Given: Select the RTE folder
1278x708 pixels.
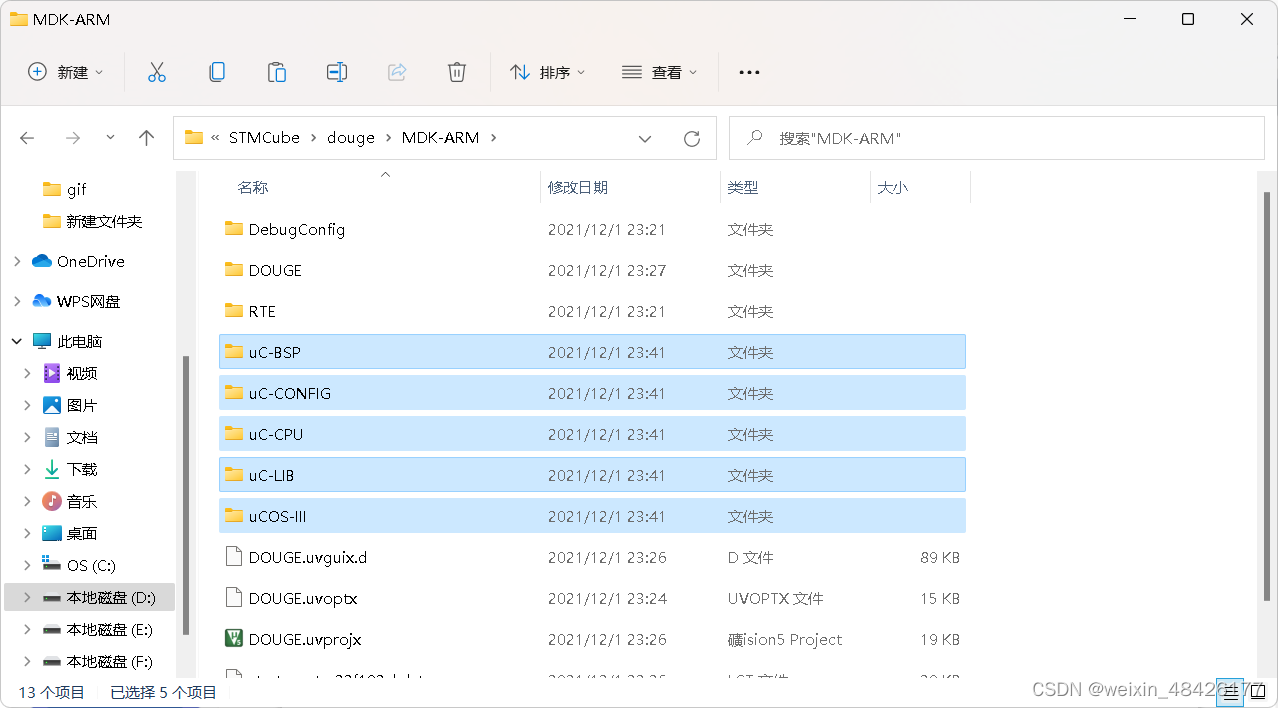Looking at the screenshot, I should click(x=592, y=311).
